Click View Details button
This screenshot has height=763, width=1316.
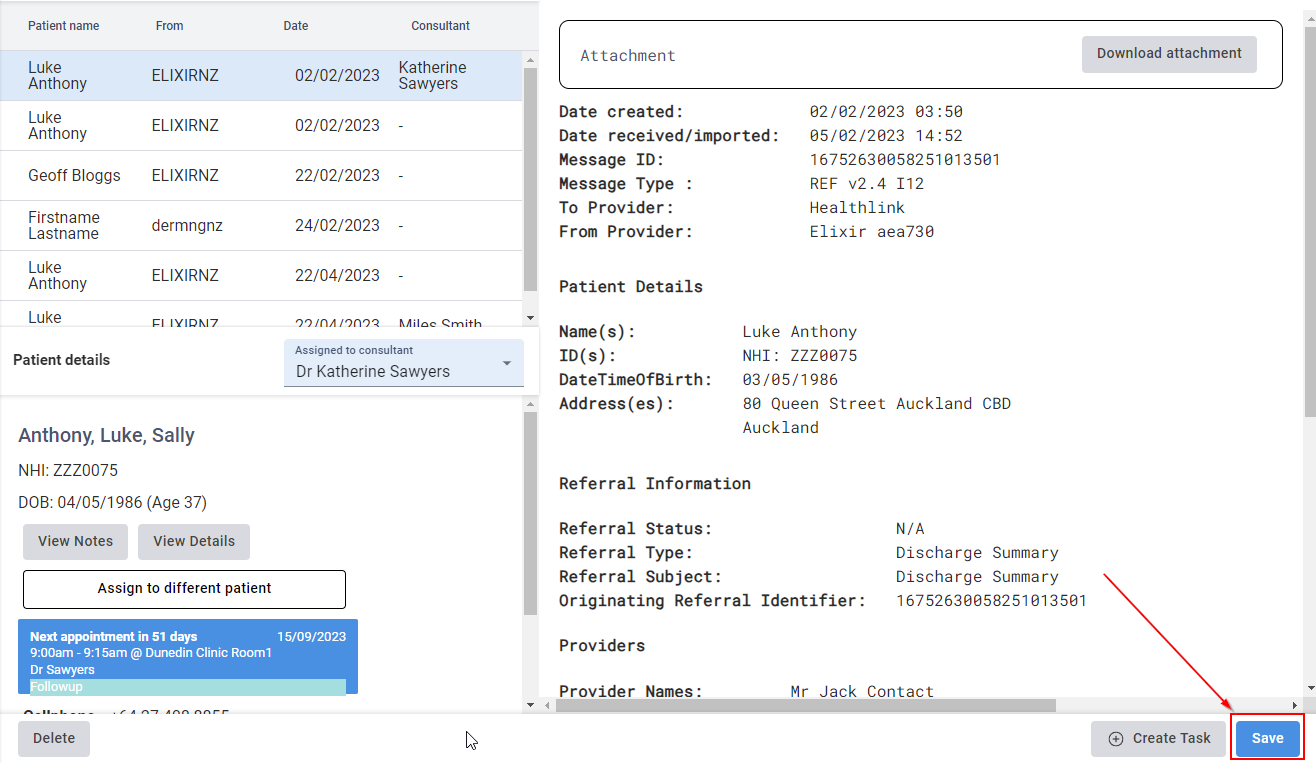[194, 542]
